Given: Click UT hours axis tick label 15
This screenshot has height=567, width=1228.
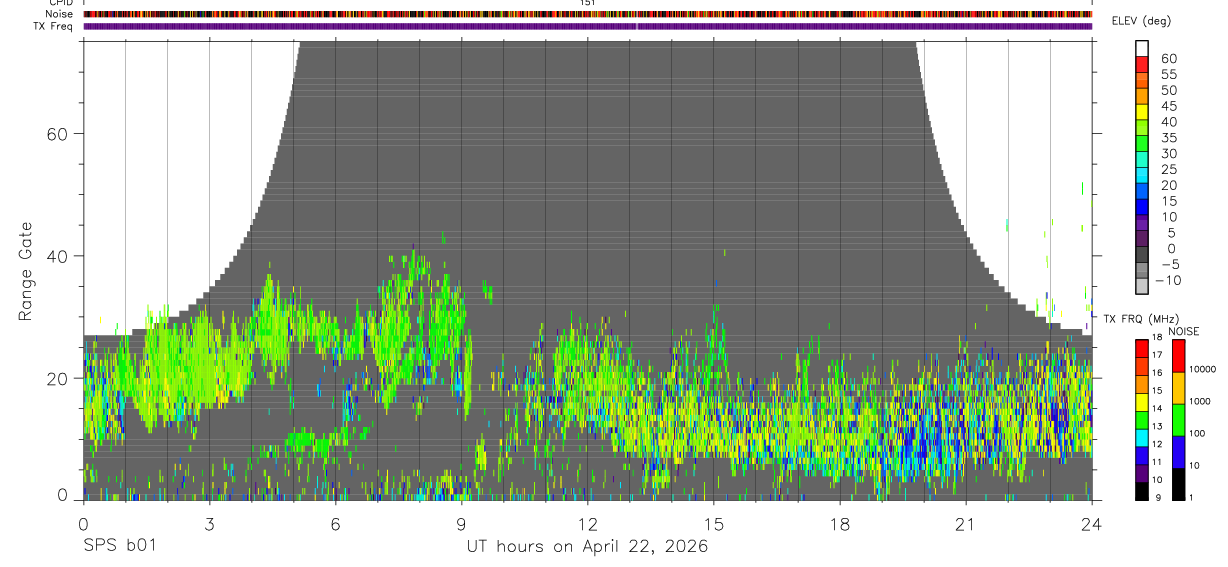Looking at the screenshot, I should 713,523.
